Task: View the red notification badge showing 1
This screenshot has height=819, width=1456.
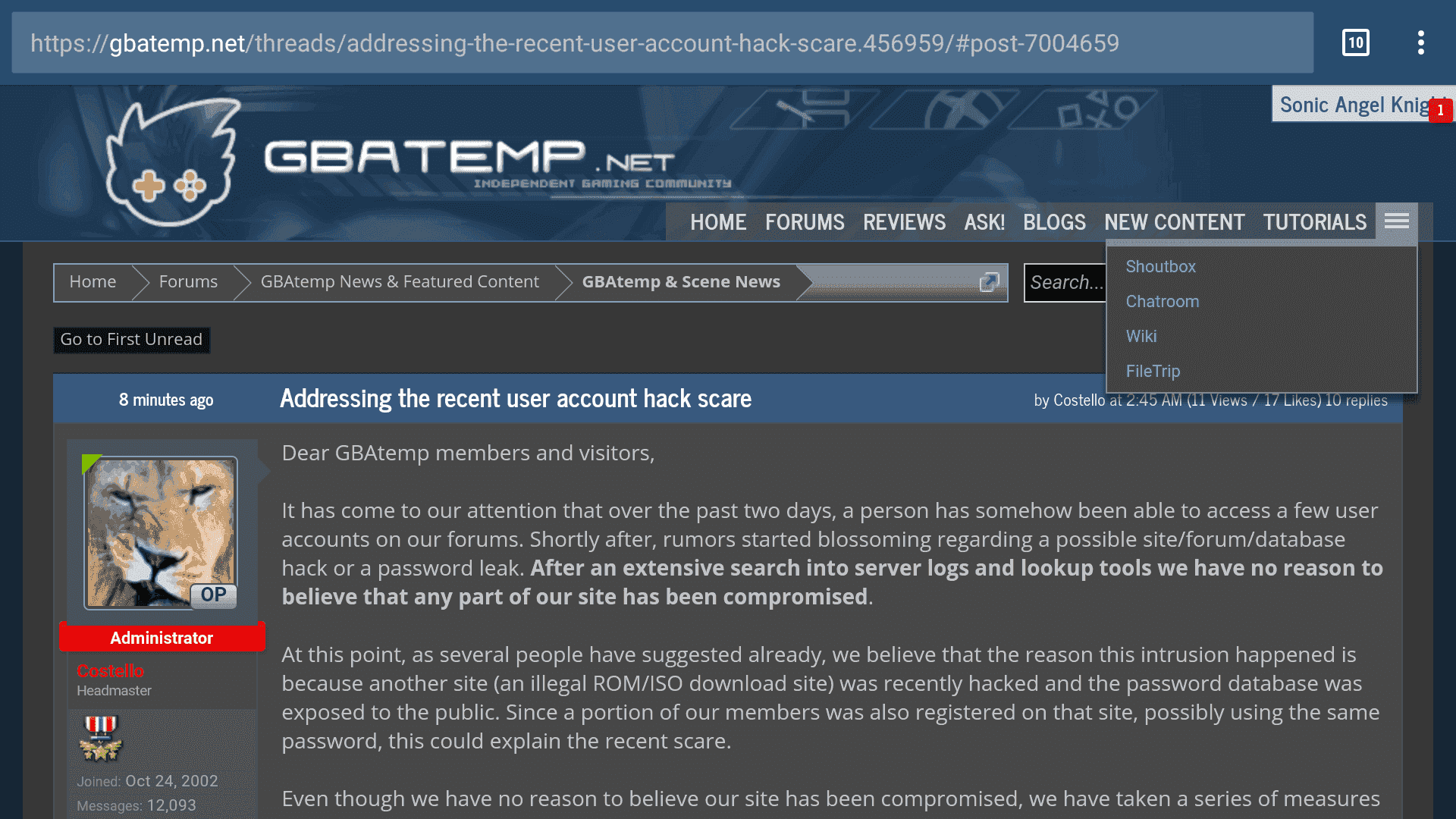Action: (x=1440, y=110)
